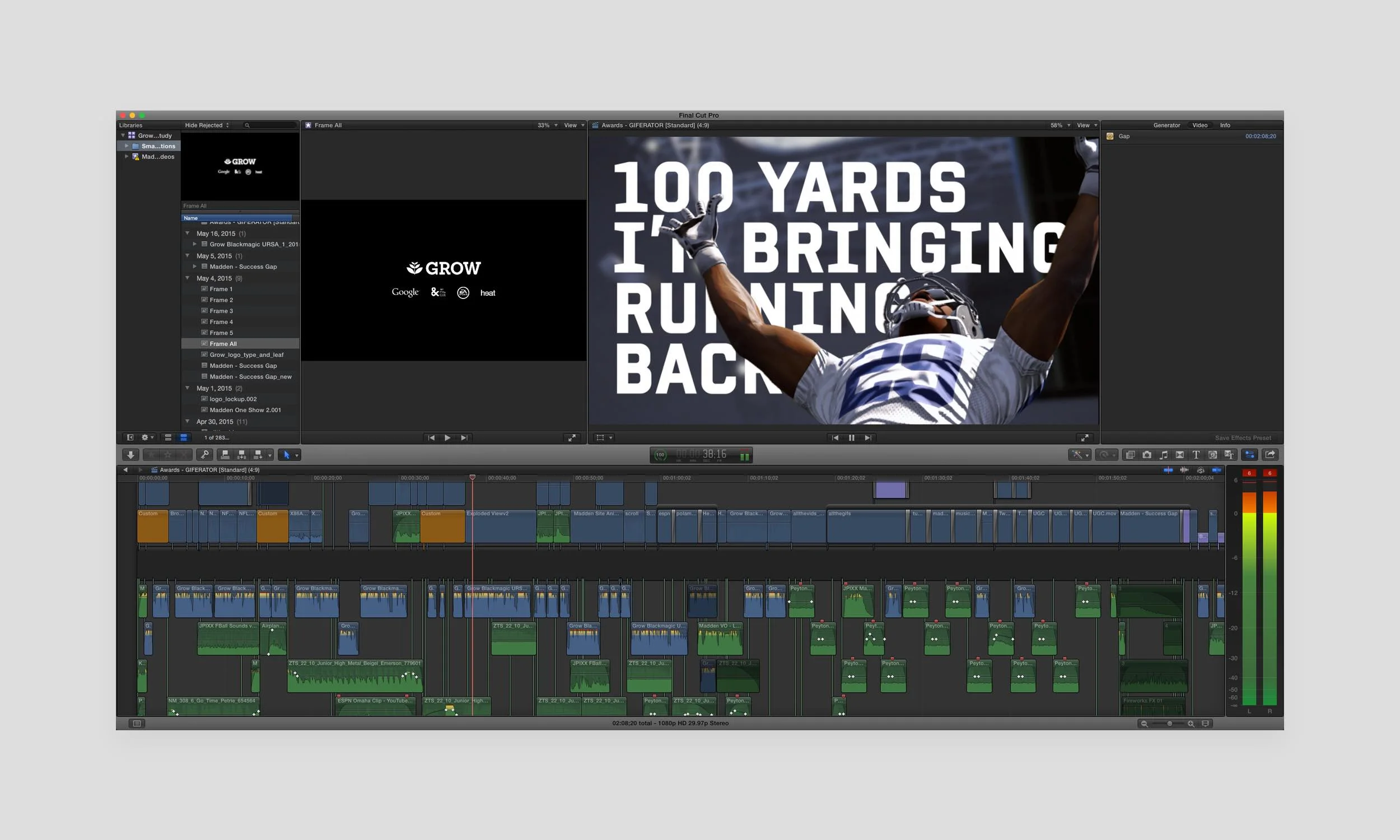Image resolution: width=1400 pixels, height=840 pixels.
Task: Click the zoom out magnifier icon
Action: coord(1144,724)
